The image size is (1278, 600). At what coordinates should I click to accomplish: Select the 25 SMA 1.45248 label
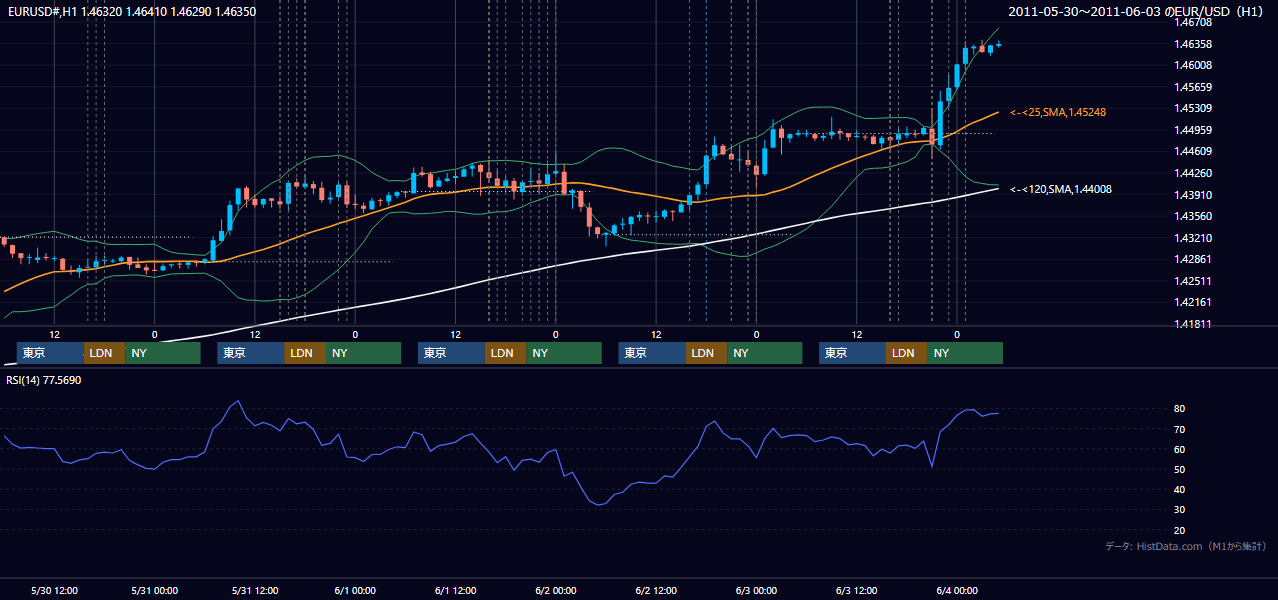[x=1058, y=112]
